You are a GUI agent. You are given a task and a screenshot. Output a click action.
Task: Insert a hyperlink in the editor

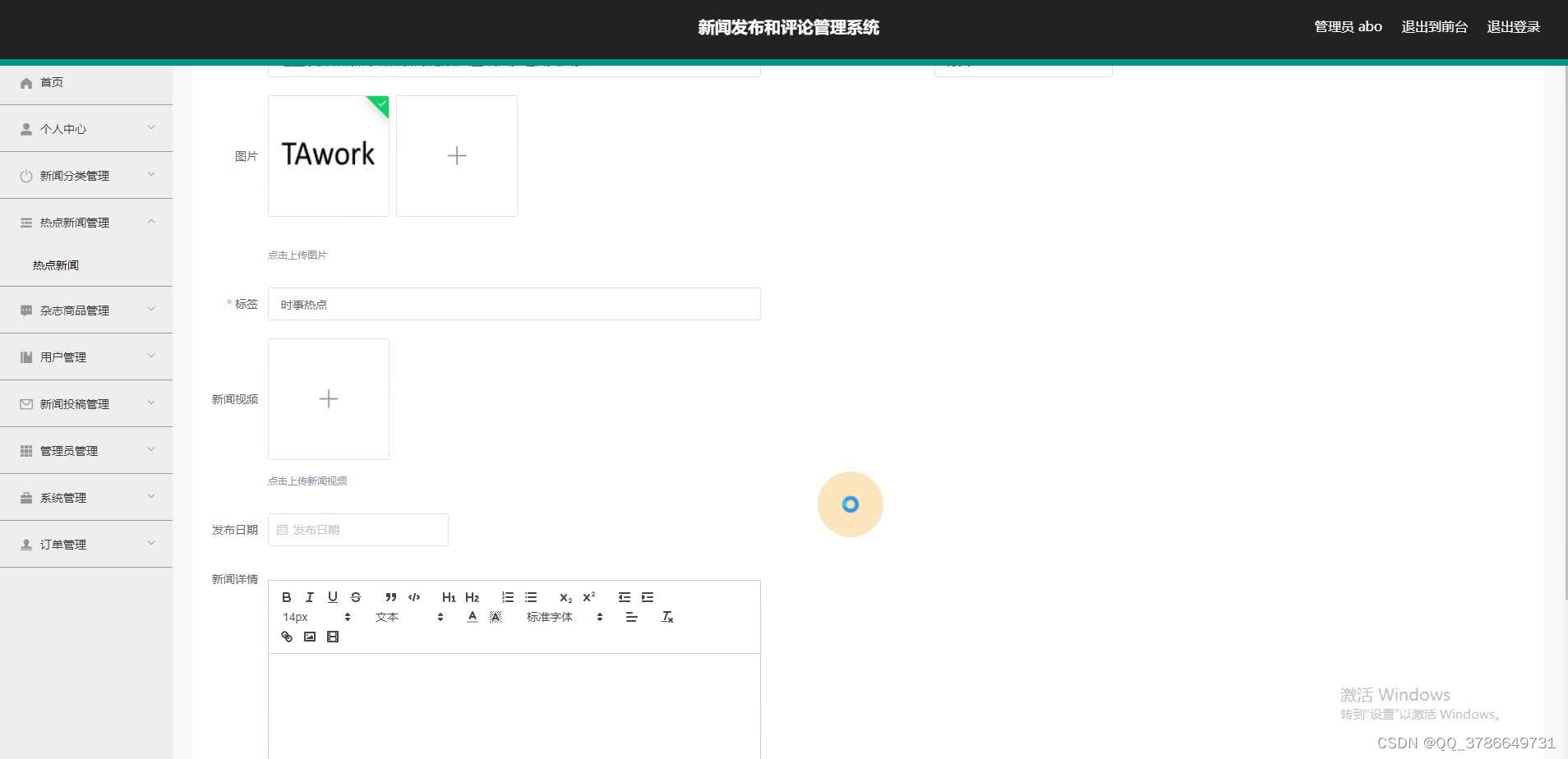coord(287,637)
